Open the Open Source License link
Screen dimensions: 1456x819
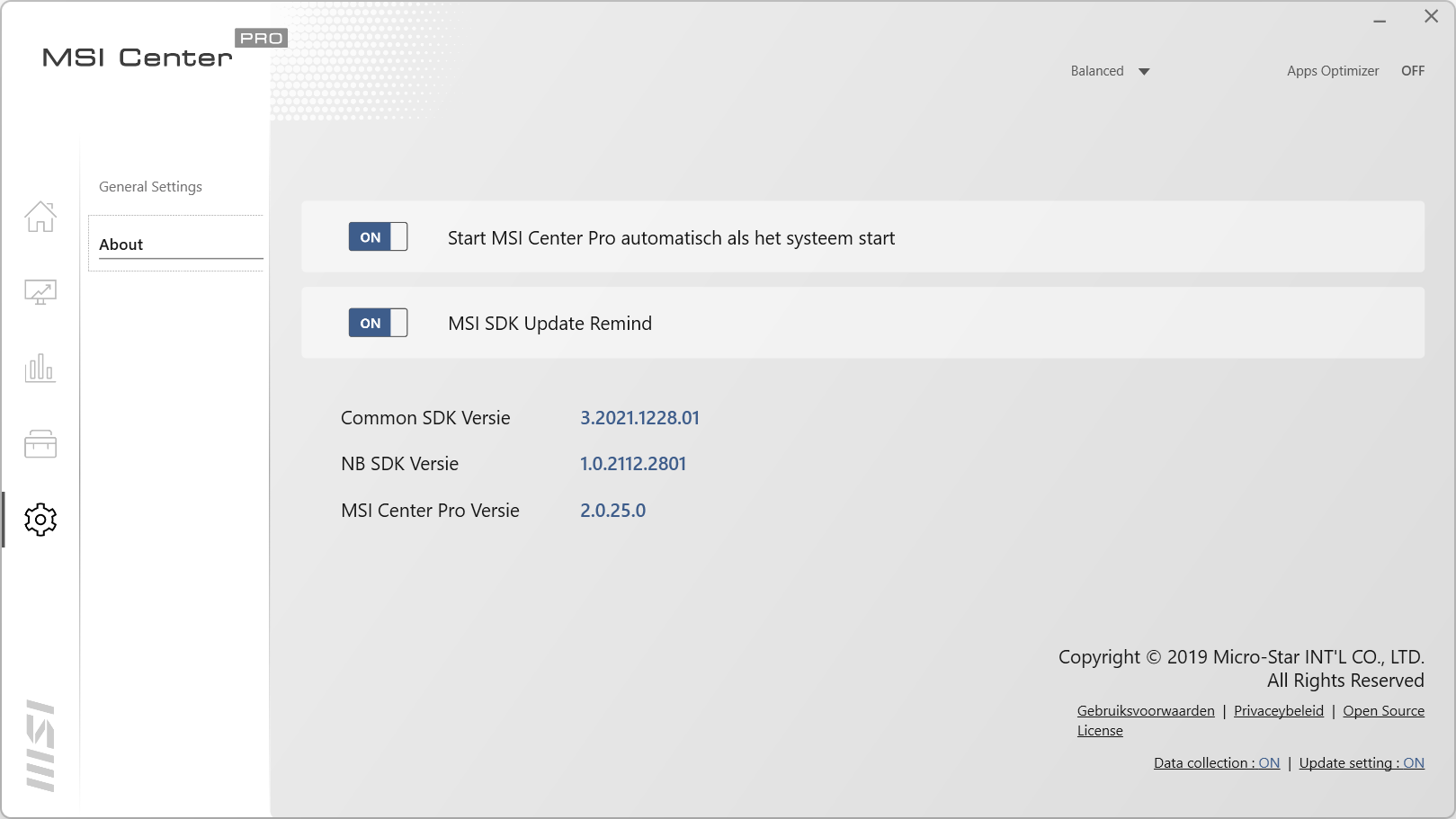click(x=1382, y=711)
